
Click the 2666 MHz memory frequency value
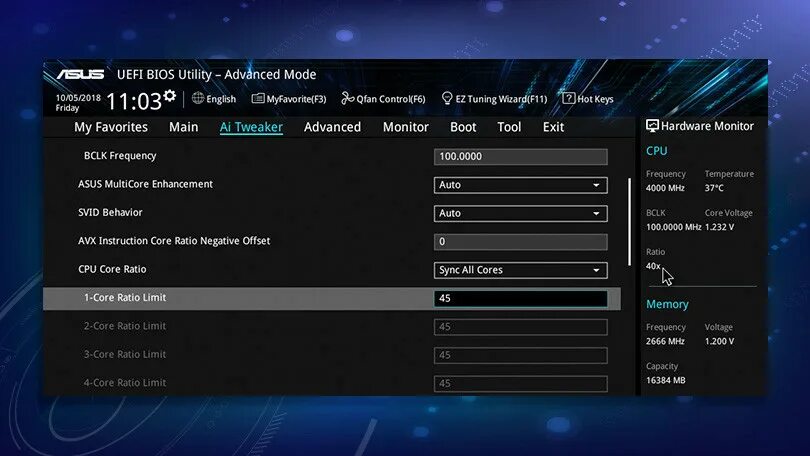(x=665, y=341)
